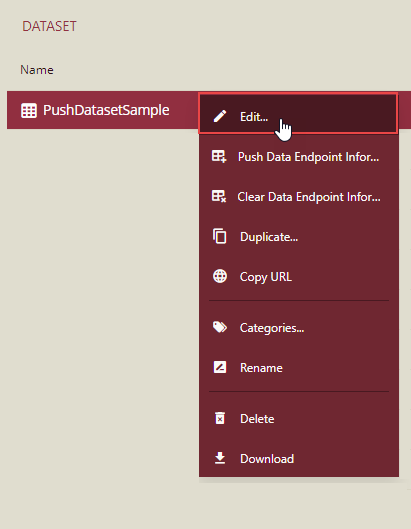
Task: Choose Edit... from the context menu
Action: click(x=298, y=114)
